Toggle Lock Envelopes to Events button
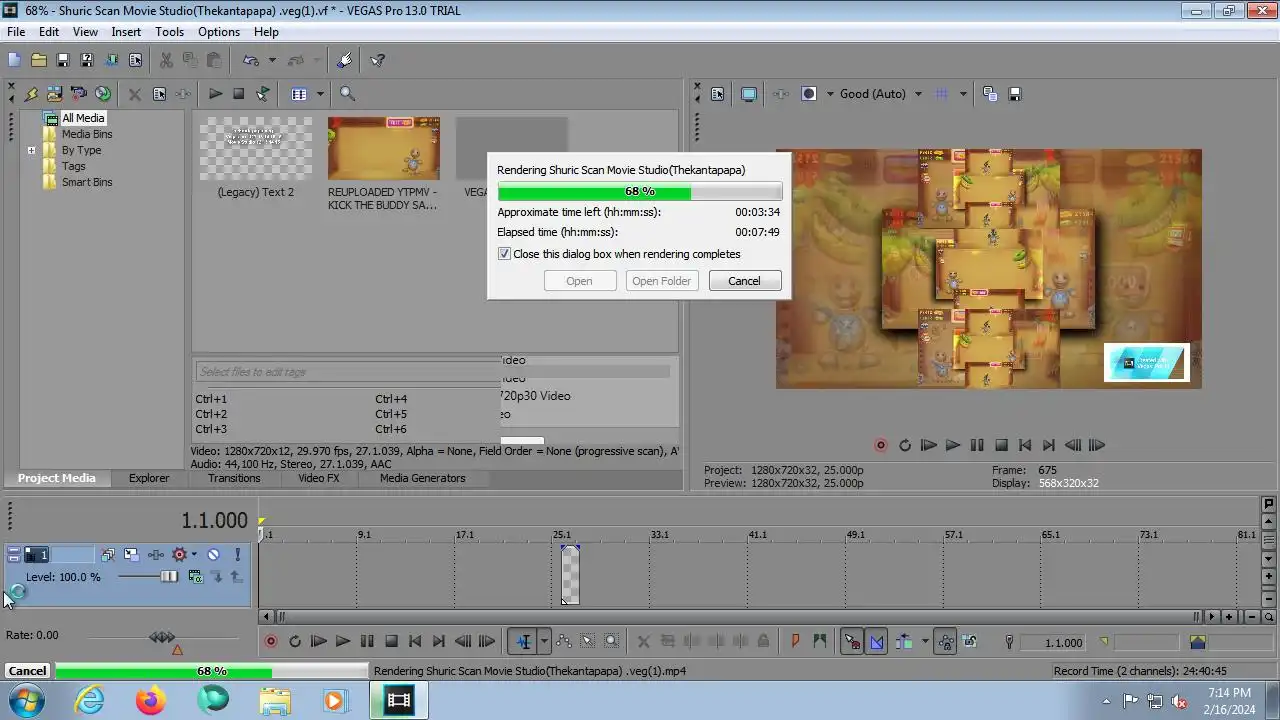 click(945, 642)
